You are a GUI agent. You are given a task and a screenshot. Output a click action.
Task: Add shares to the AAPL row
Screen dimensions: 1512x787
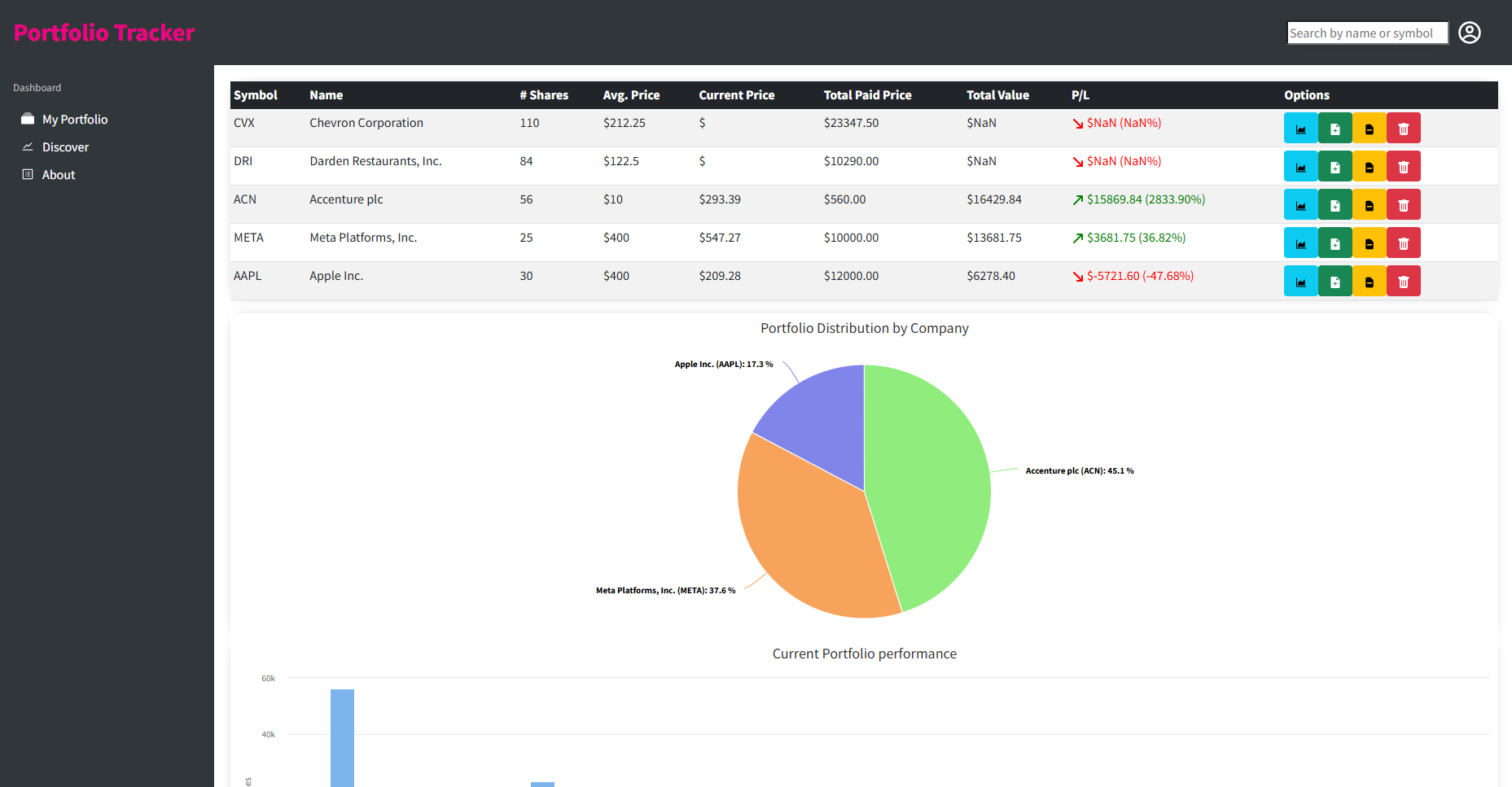click(x=1335, y=281)
